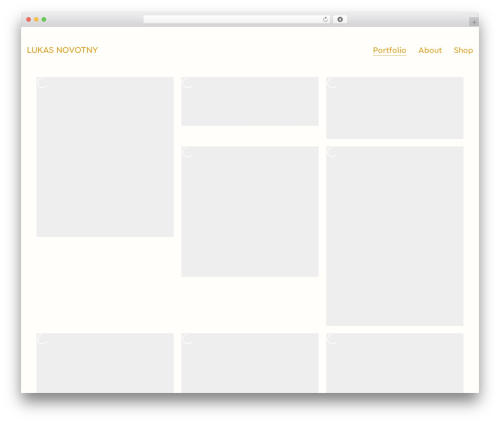Open the short middle-column top portfolio thumbnail
500x423 pixels.
250,102
